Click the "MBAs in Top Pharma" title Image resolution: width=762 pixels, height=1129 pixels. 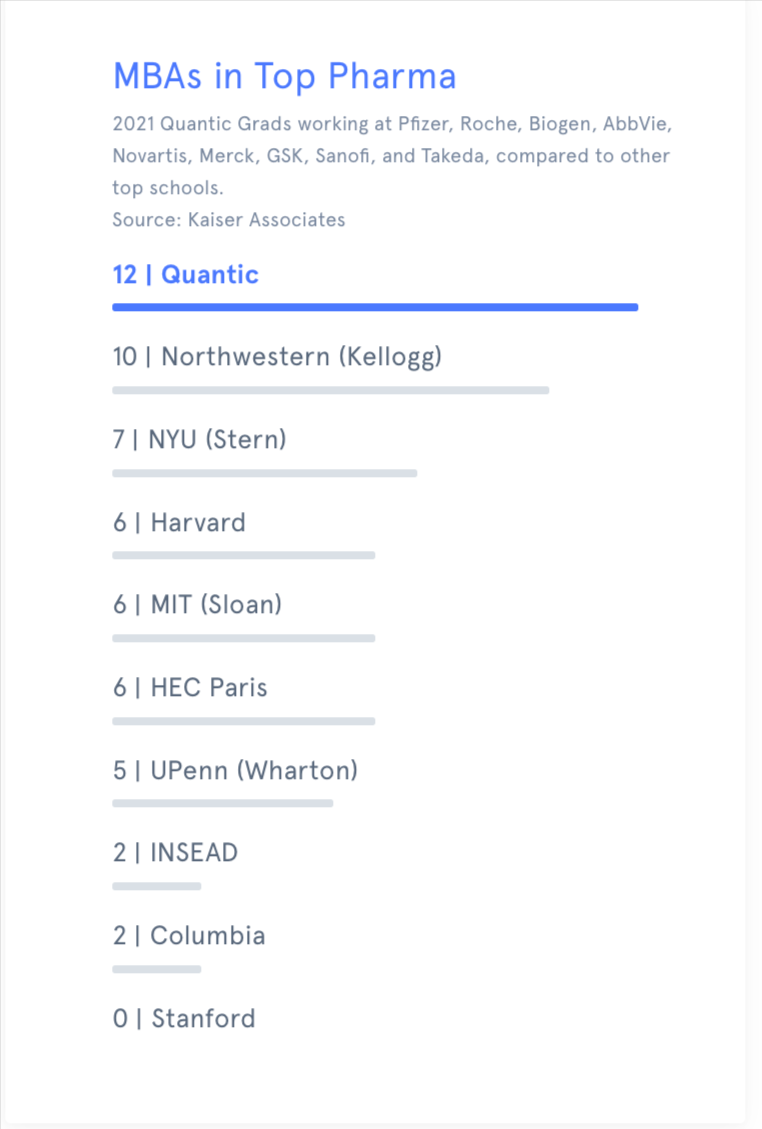coord(284,76)
